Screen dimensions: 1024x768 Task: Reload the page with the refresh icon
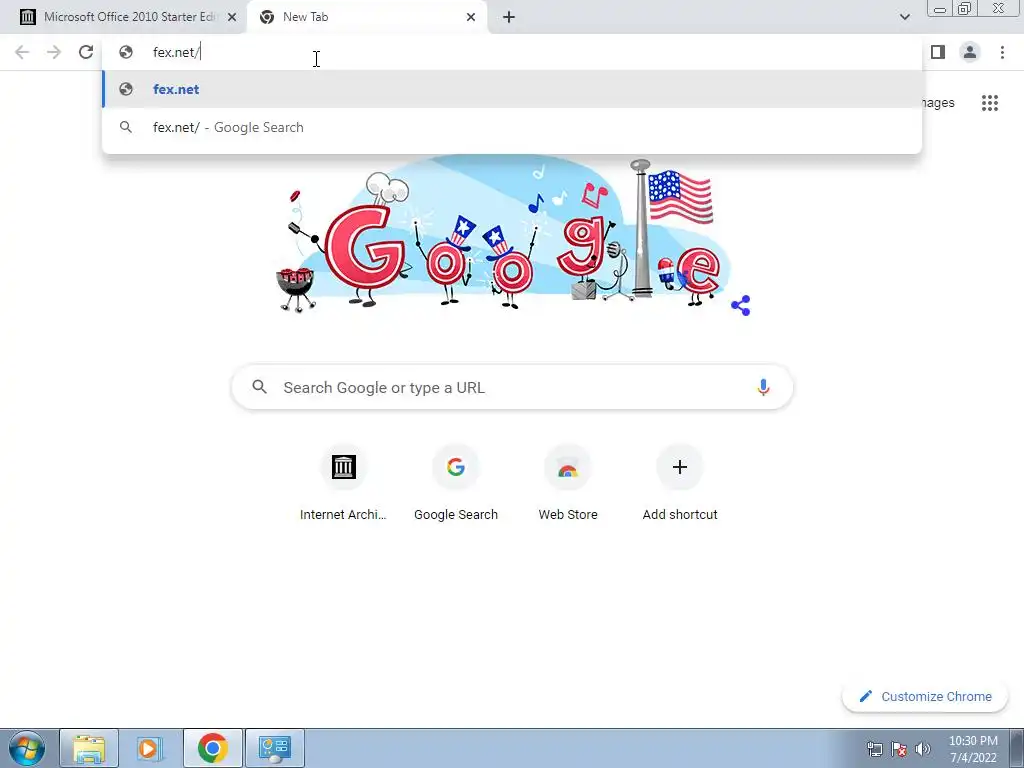(86, 52)
